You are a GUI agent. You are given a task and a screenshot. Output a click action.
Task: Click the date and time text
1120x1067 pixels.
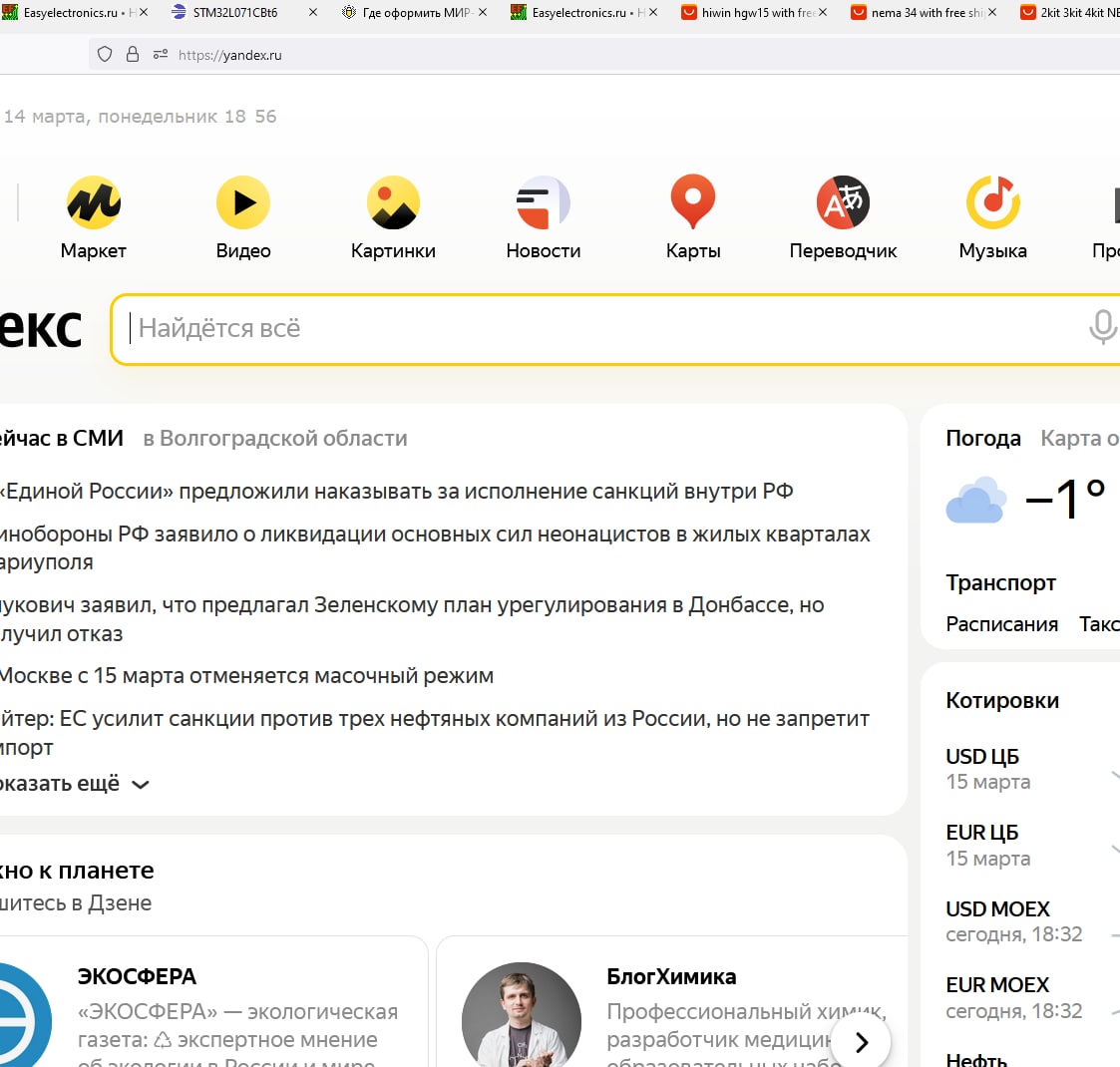[140, 117]
